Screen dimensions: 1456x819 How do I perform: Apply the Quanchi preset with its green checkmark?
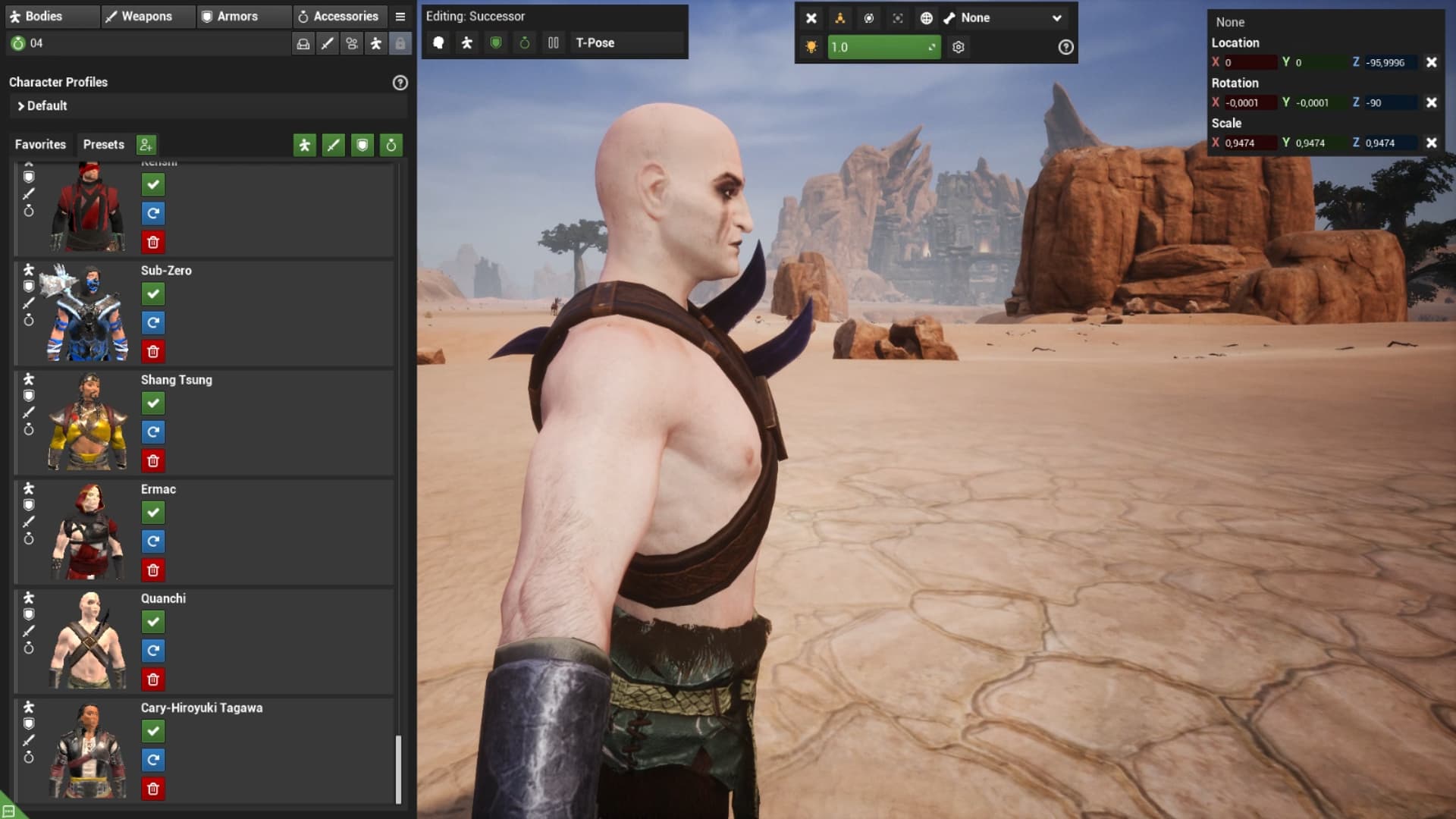coord(153,622)
